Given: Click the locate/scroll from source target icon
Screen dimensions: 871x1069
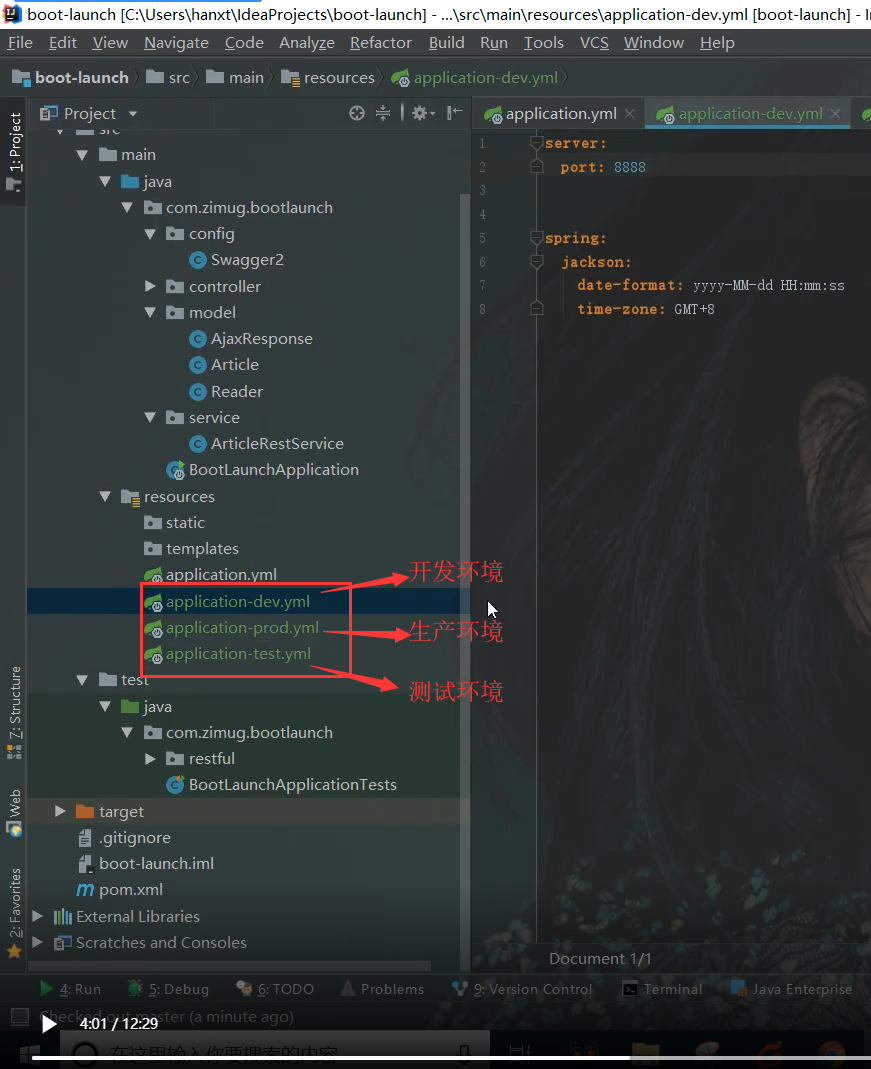Looking at the screenshot, I should click(356, 113).
